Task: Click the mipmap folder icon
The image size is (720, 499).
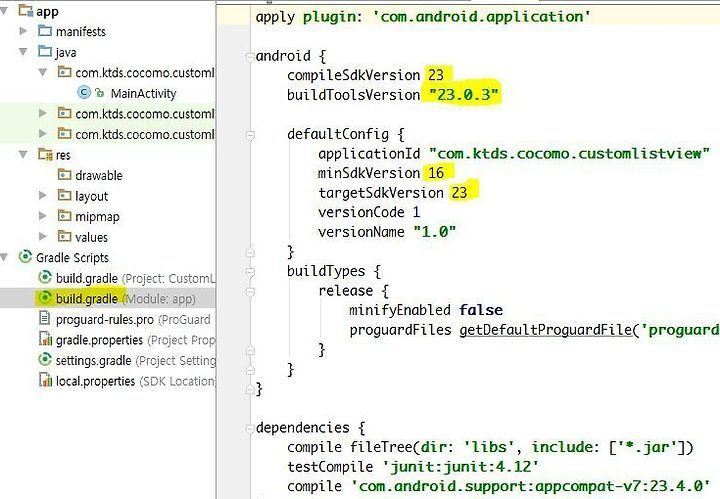Action: (x=64, y=215)
